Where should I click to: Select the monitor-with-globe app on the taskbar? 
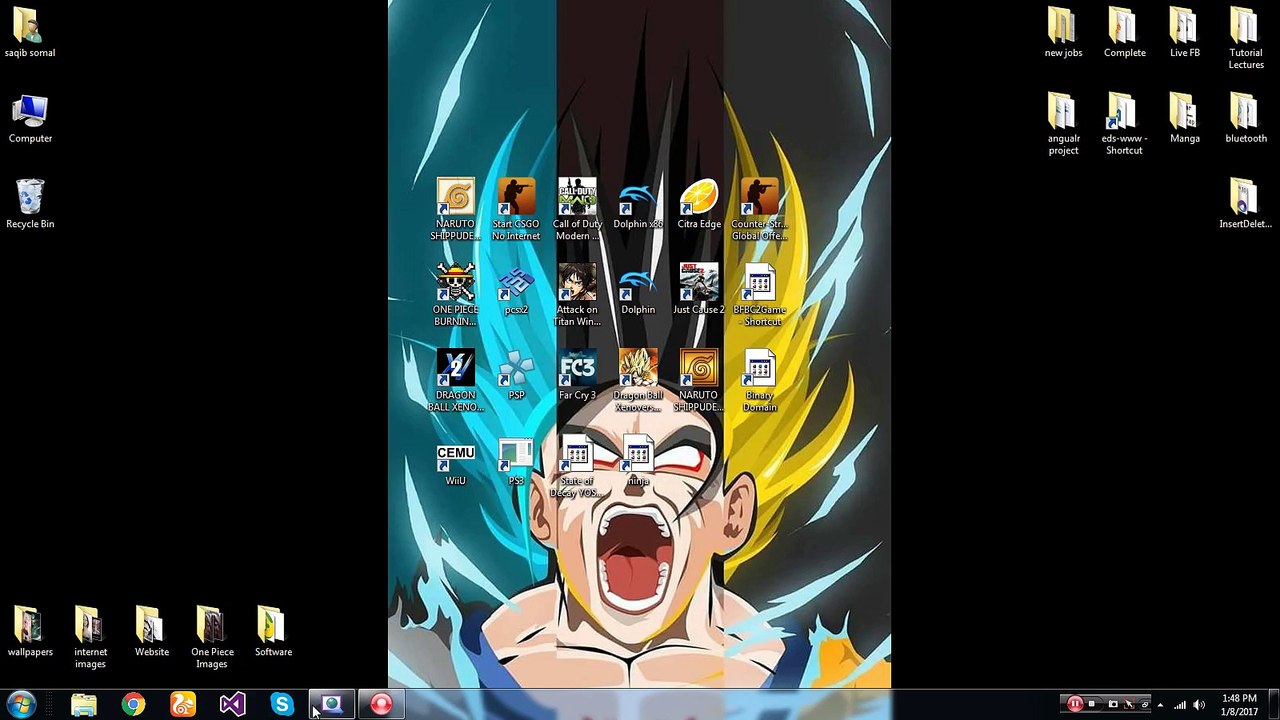click(x=332, y=705)
